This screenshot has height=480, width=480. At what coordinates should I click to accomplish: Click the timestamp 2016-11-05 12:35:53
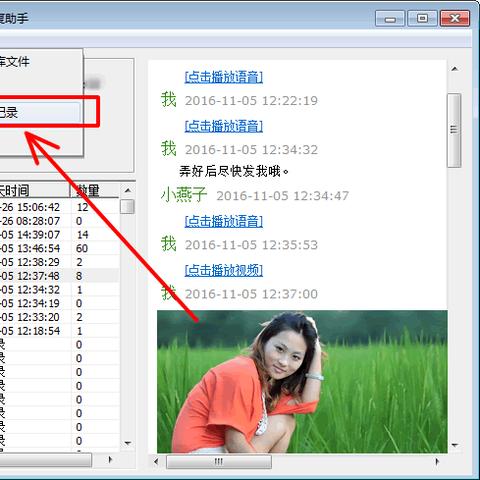(x=251, y=245)
